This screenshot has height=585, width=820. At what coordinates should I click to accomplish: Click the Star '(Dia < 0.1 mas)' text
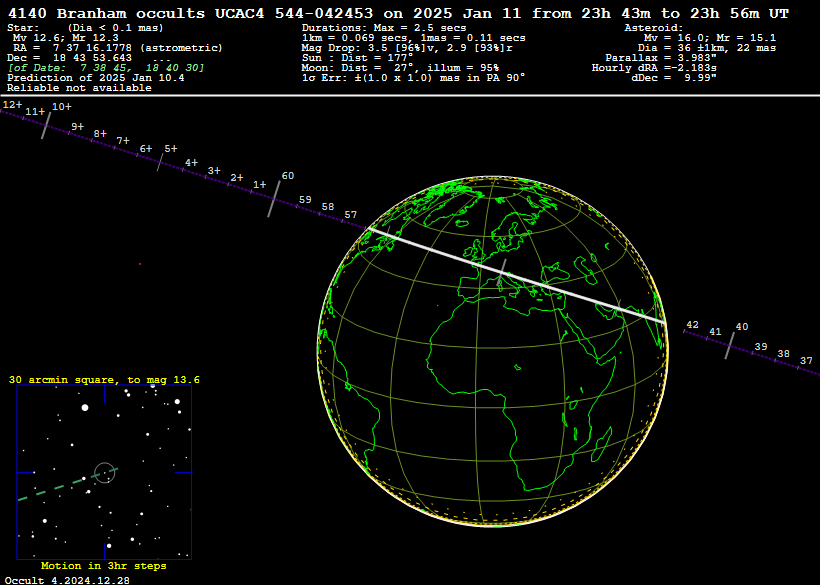click(116, 28)
